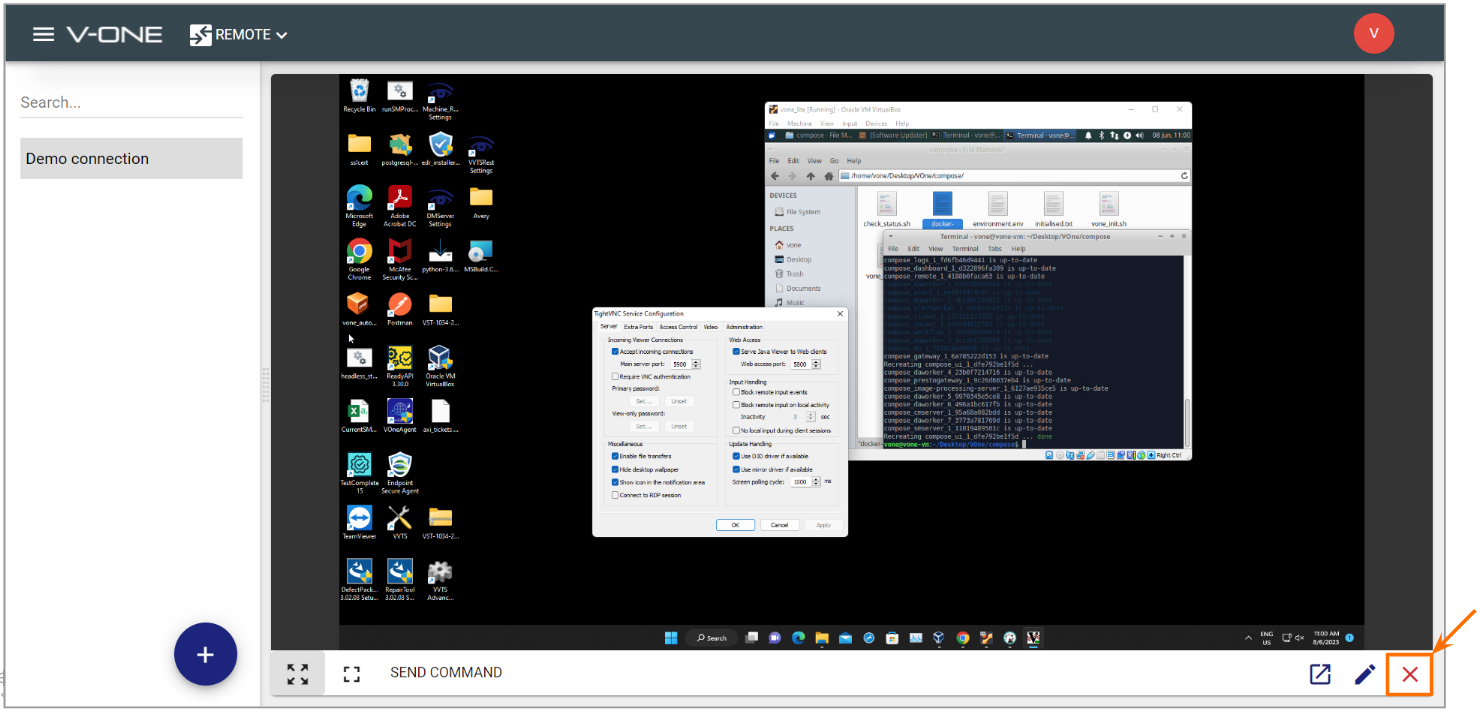This screenshot has width=1481, height=711.
Task: Click the fit-to-screen arrows icon
Action: coord(298,674)
